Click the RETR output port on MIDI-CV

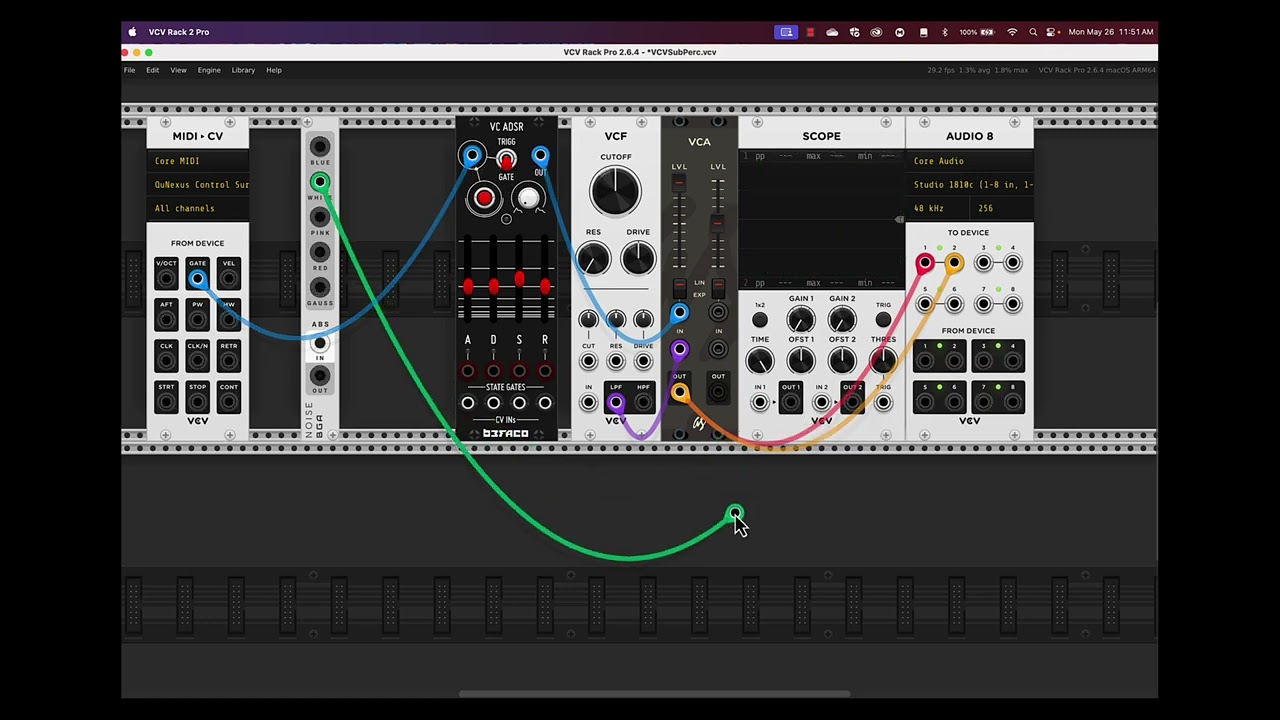[x=228, y=360]
